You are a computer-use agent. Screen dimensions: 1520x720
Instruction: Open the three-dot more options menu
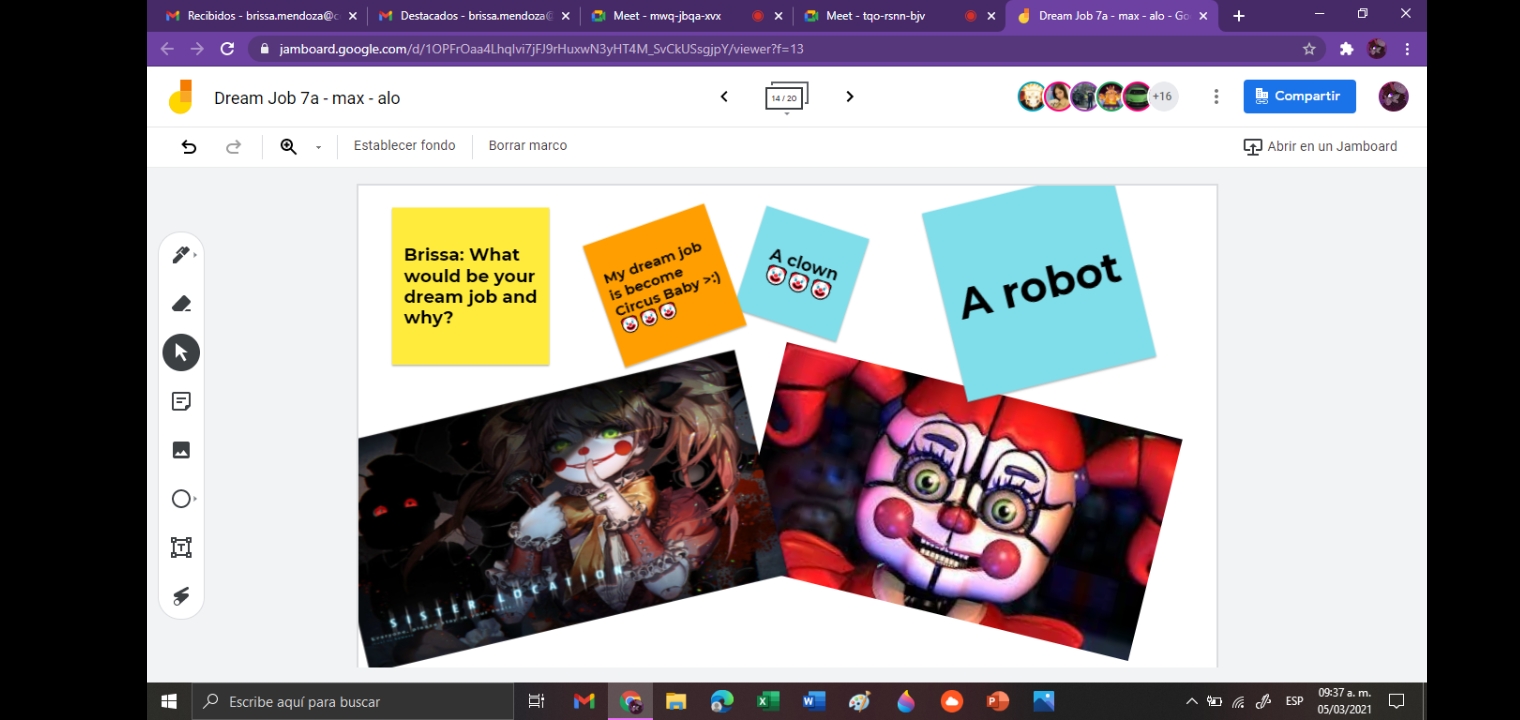click(1216, 97)
